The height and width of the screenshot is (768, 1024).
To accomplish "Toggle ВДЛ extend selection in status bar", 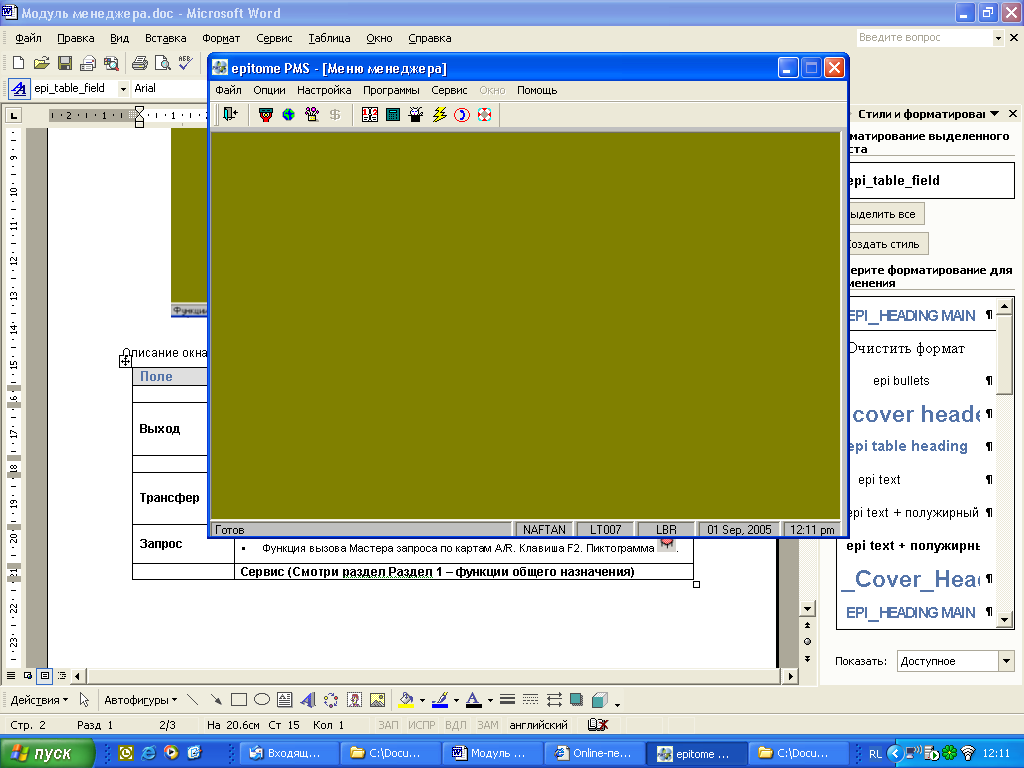I will point(455,725).
